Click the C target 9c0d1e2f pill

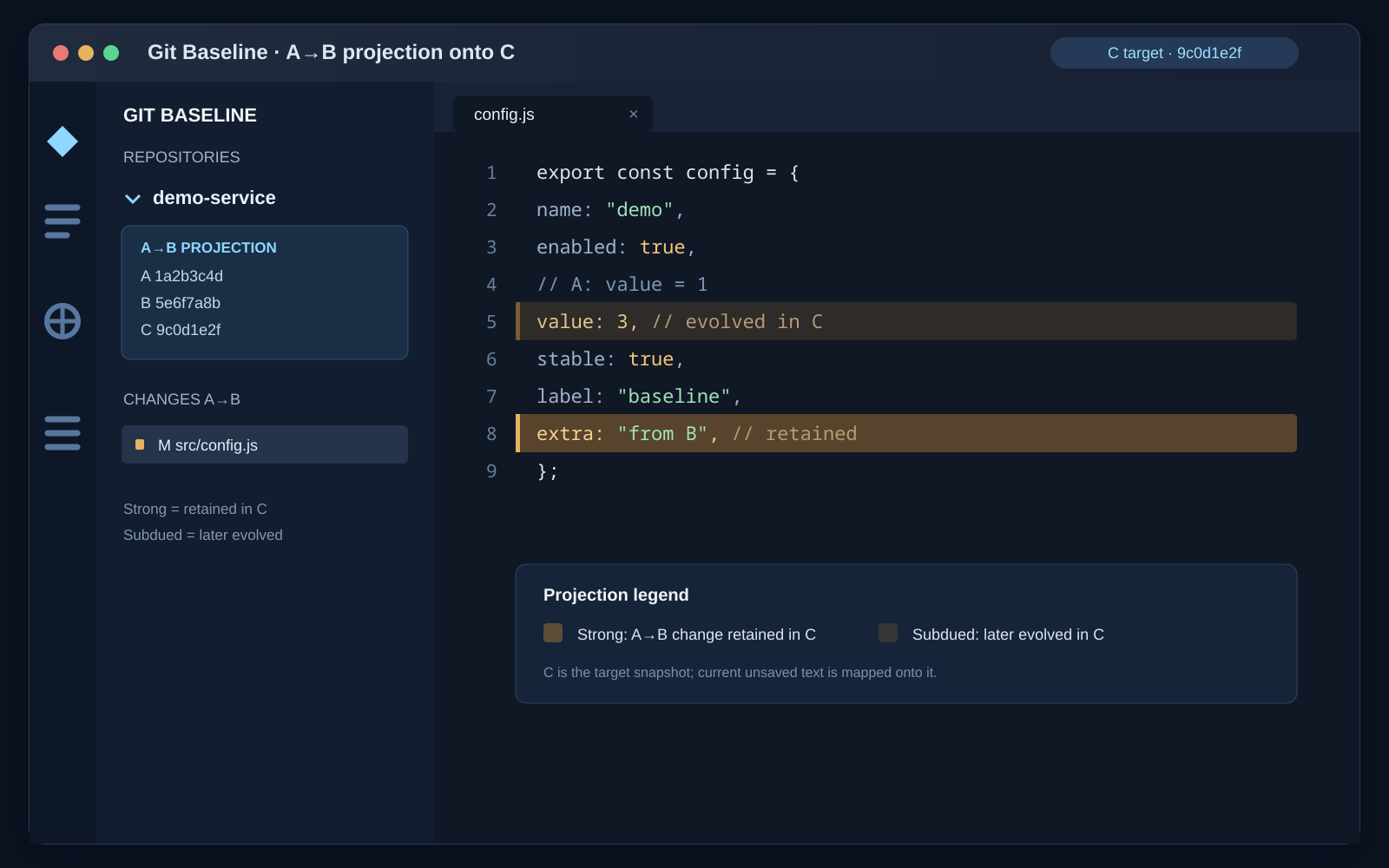(x=1175, y=53)
